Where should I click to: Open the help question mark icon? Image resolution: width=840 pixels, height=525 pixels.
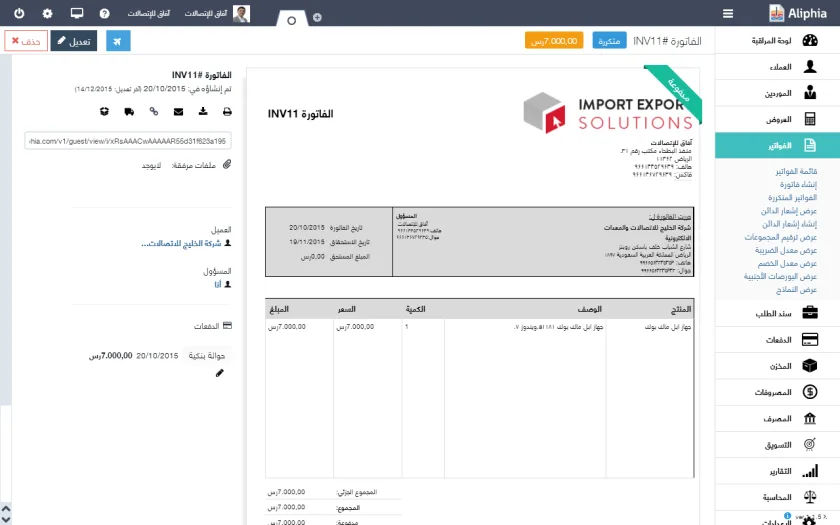pos(104,13)
